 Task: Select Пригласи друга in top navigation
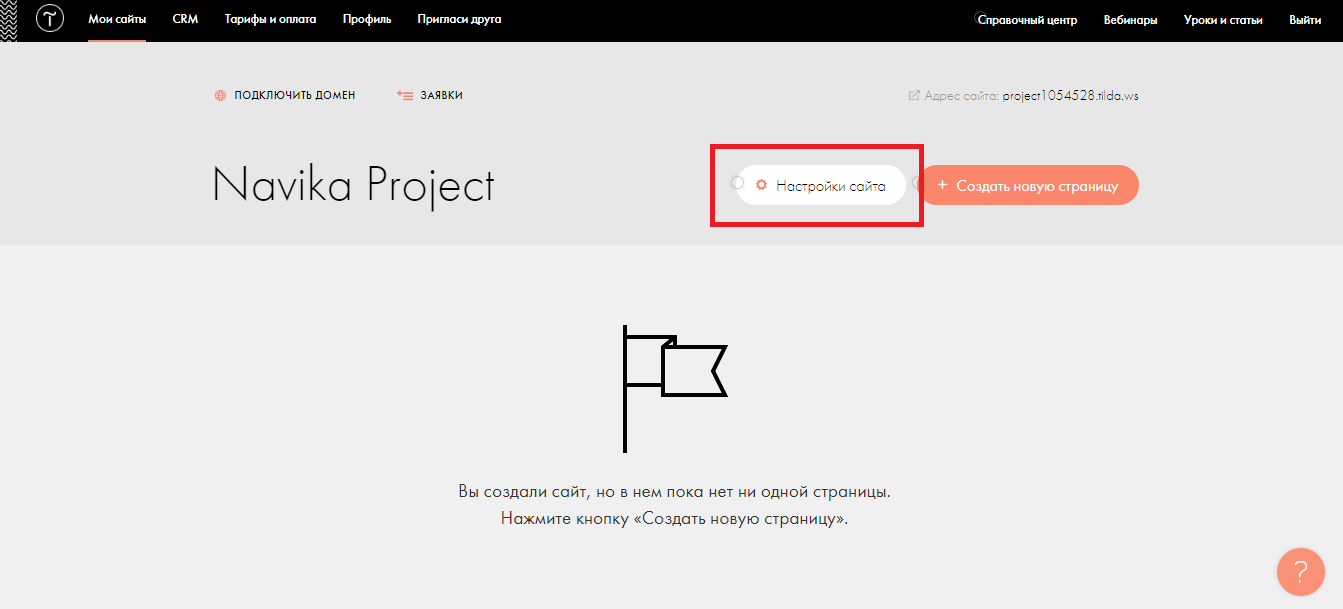pyautogui.click(x=459, y=20)
